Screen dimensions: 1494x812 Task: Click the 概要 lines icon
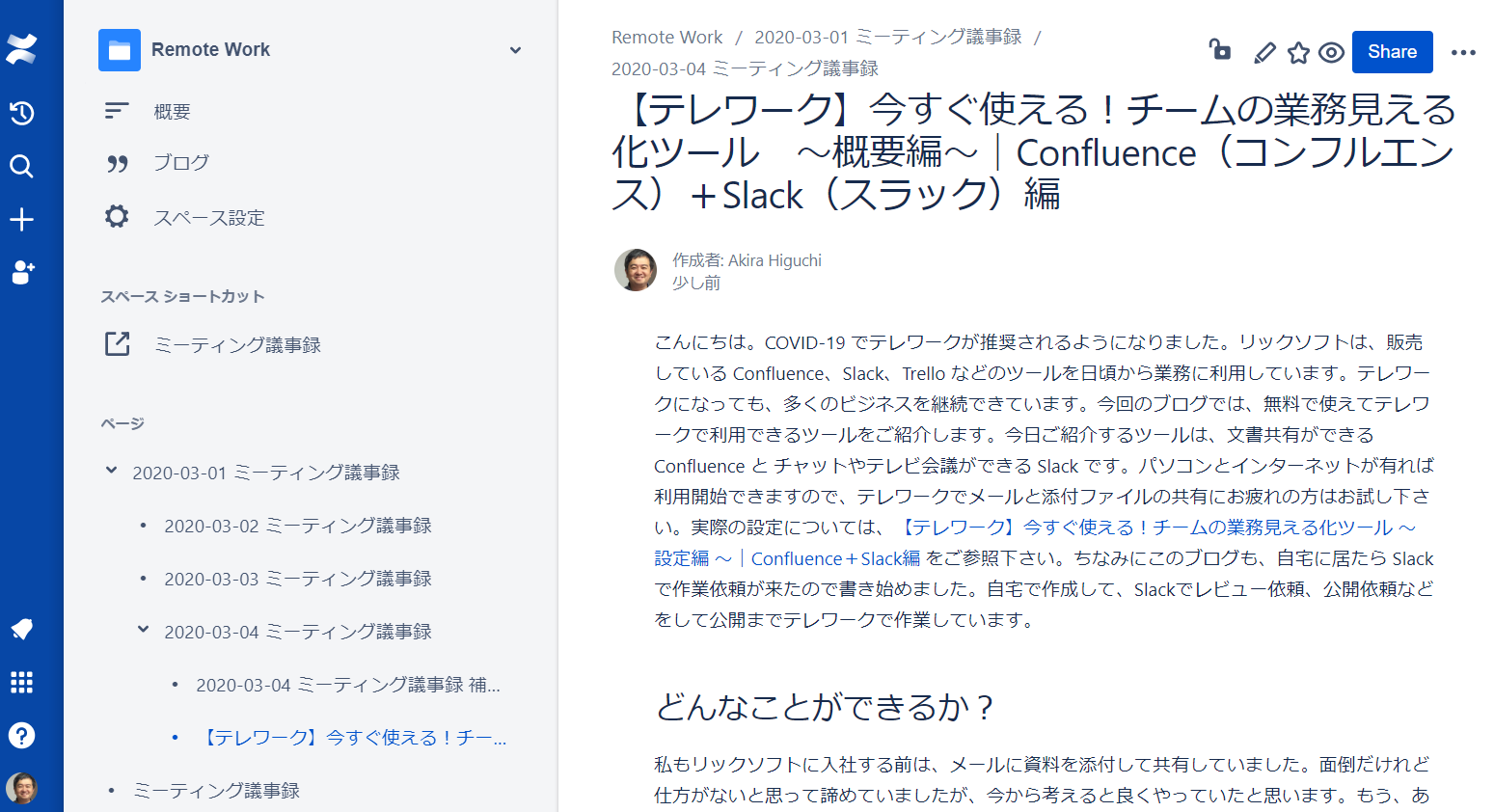[117, 111]
